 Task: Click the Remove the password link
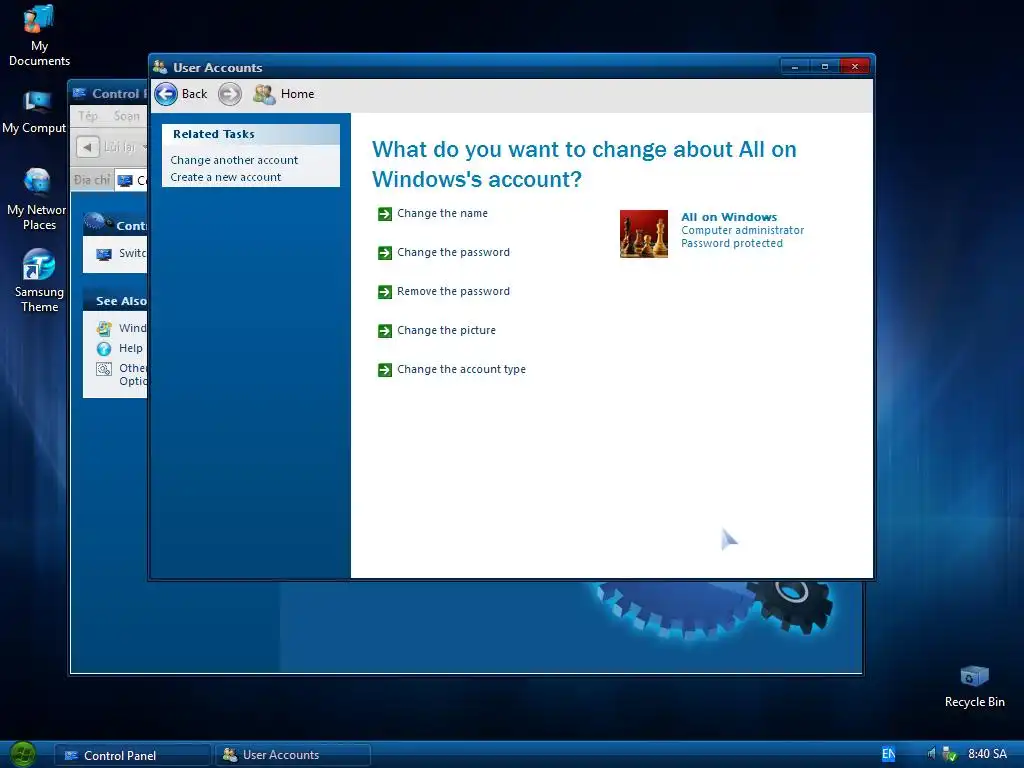[x=453, y=291]
